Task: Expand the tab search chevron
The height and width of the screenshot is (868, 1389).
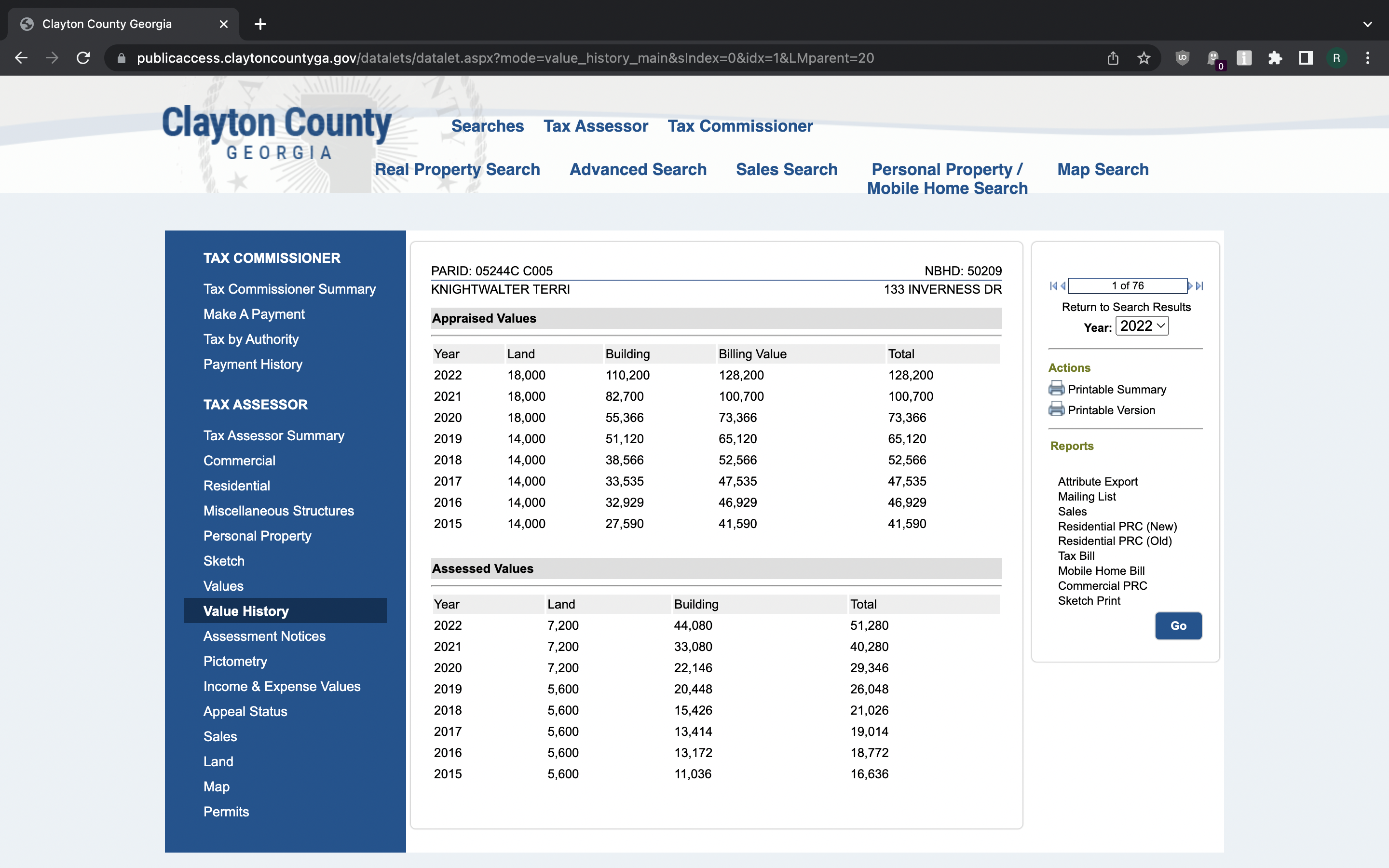Action: click(1368, 24)
